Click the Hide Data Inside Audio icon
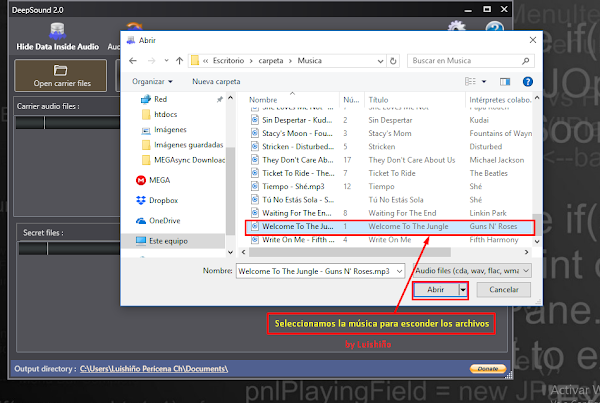600x403 pixels. click(x=57, y=31)
